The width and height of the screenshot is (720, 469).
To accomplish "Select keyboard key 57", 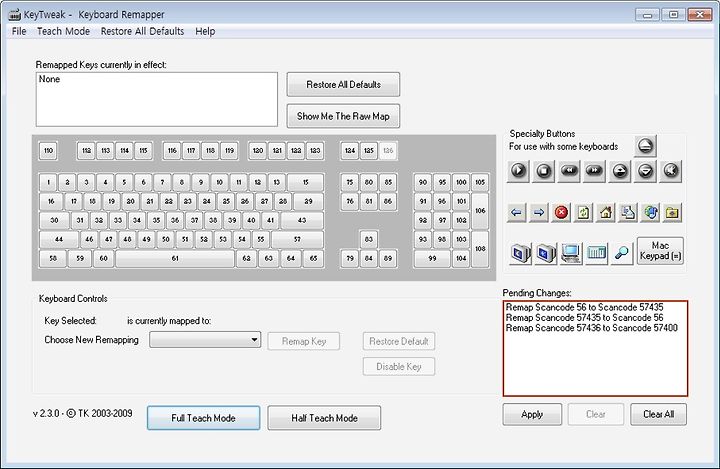I will [297, 239].
